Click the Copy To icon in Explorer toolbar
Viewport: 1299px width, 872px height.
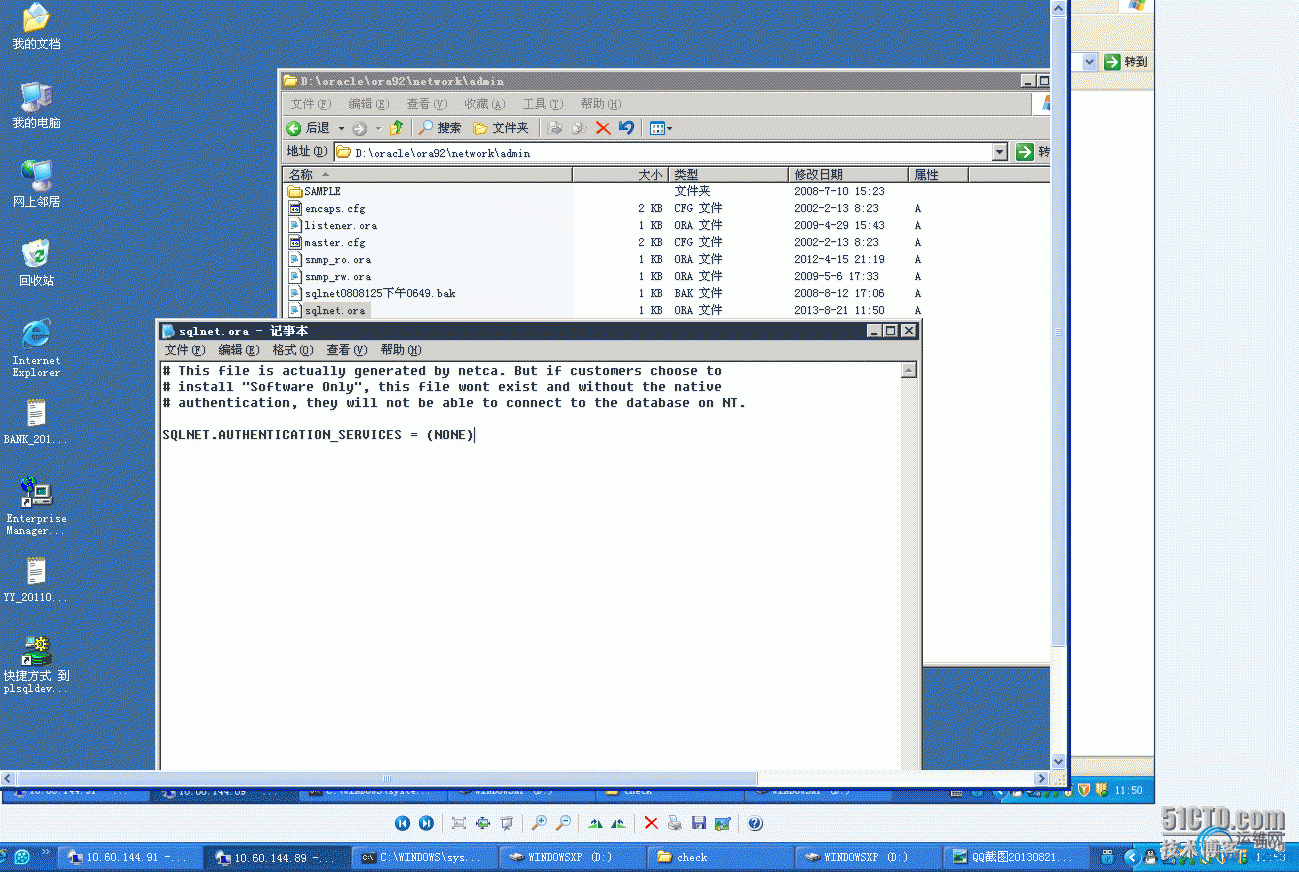click(579, 128)
